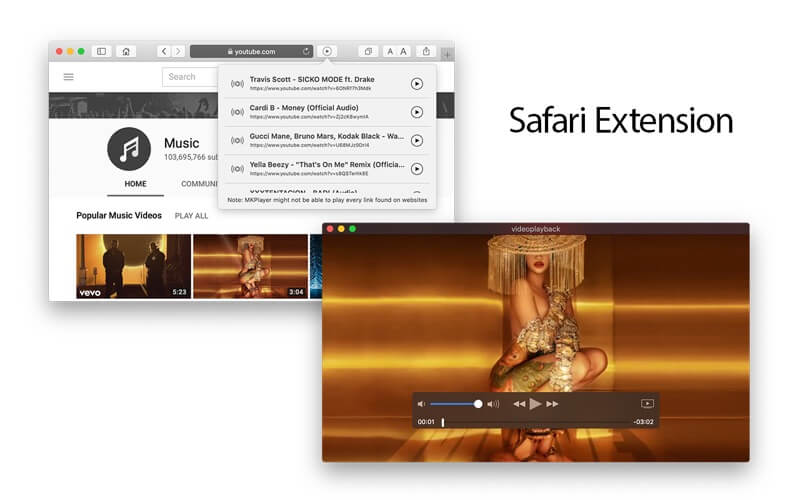Open YouTube hamburger menu
The image size is (800, 500).
[68, 77]
